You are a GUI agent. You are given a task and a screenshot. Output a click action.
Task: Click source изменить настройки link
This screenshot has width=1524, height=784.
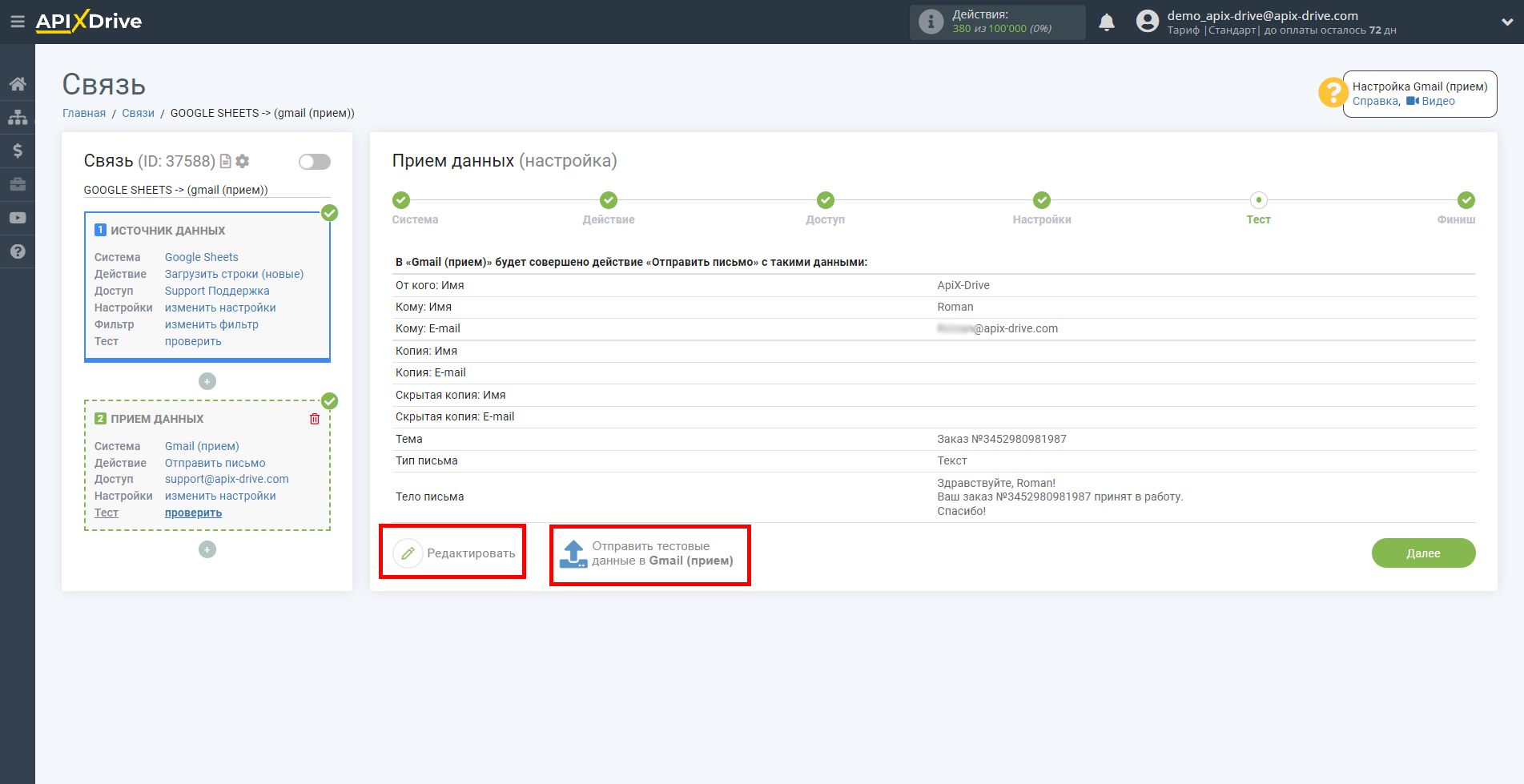tap(220, 308)
